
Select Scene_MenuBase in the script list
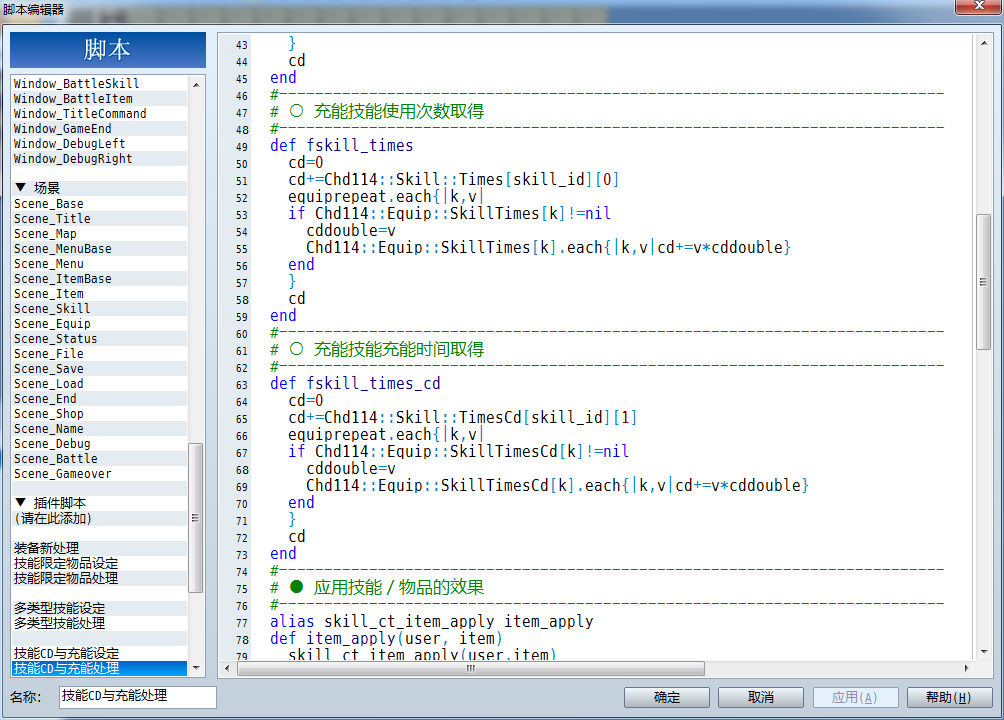(x=99, y=249)
